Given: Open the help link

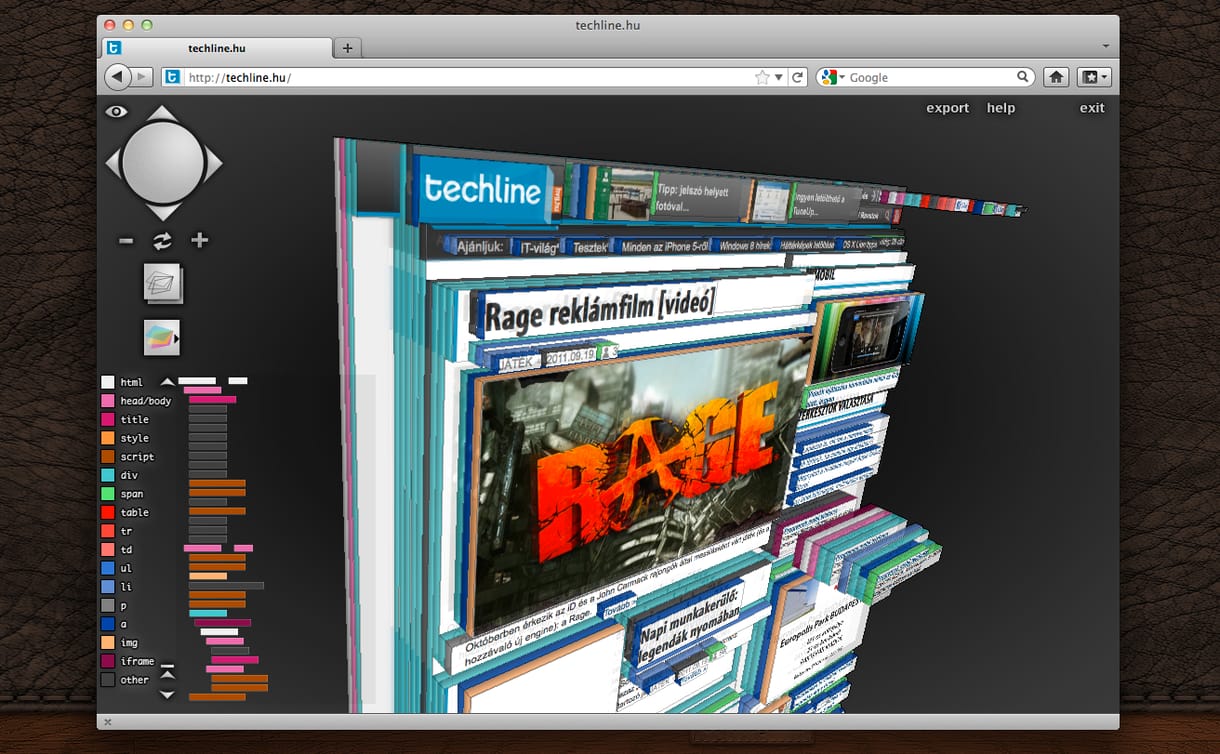Looking at the screenshot, I should pos(1001,108).
